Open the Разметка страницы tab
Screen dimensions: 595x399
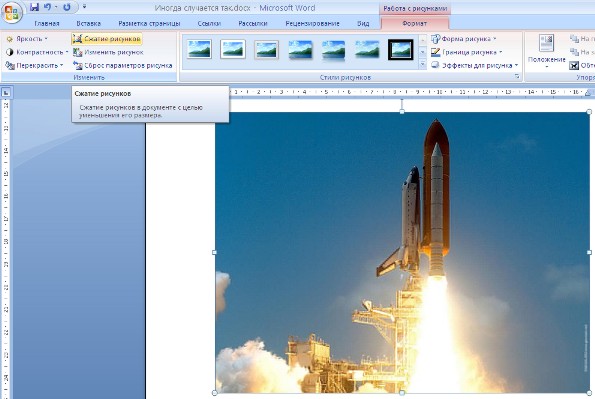pyautogui.click(x=149, y=24)
